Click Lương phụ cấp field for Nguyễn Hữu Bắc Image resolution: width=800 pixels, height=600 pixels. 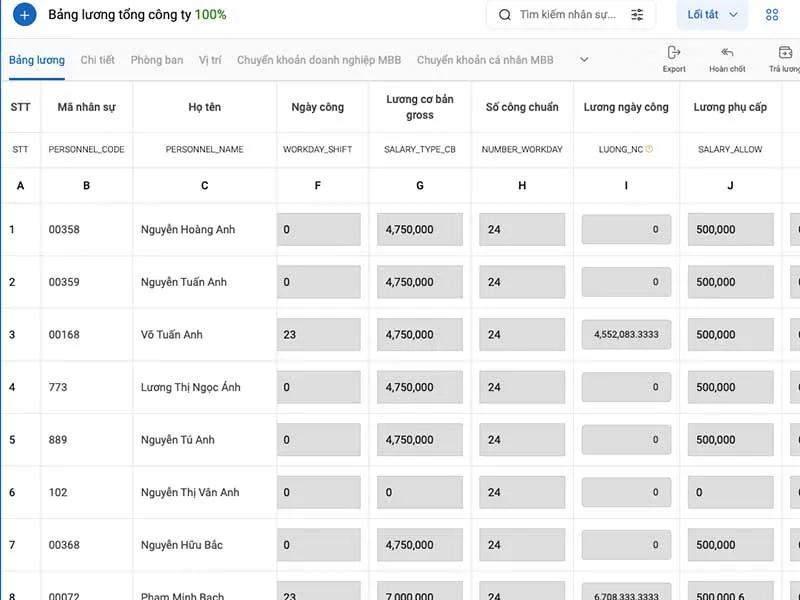(730, 545)
